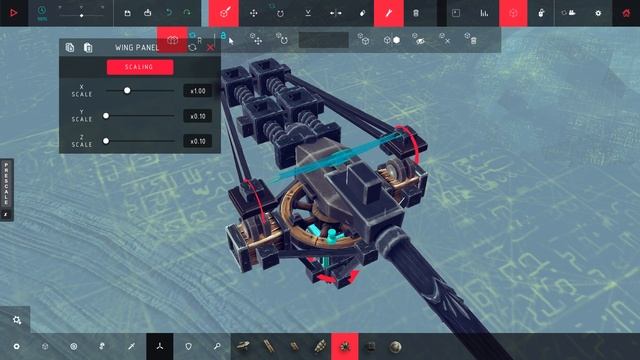Screen dimensions: 640x360
Task: Open the block search magnifier
Action: [217, 346]
